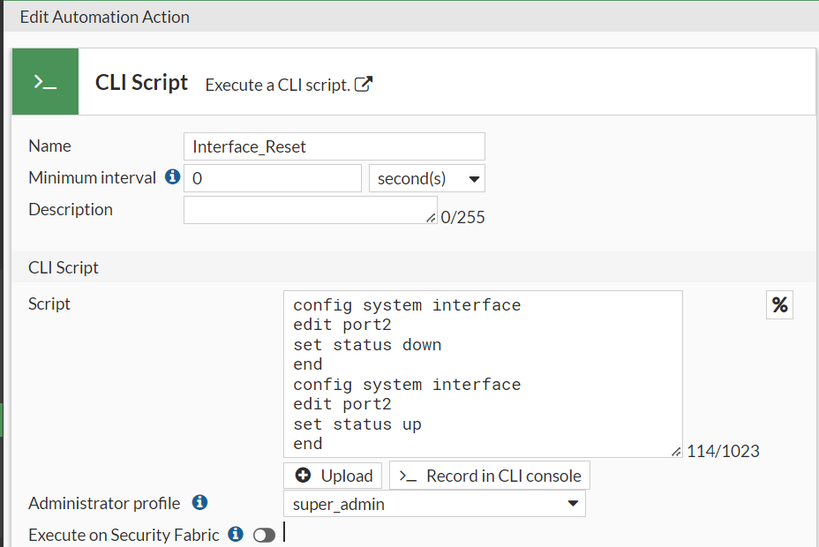The image size is (819, 547).
Task: Click the Edit Automation Action title bar
Action: [x=104, y=17]
